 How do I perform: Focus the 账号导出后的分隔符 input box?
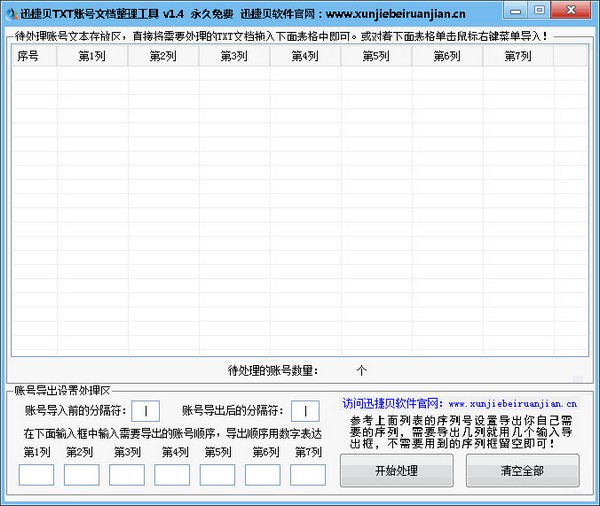[305, 411]
